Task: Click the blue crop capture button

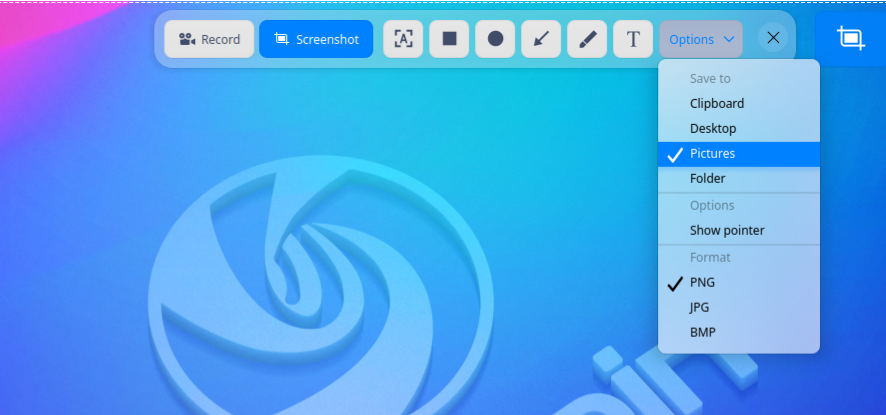Action: point(850,38)
